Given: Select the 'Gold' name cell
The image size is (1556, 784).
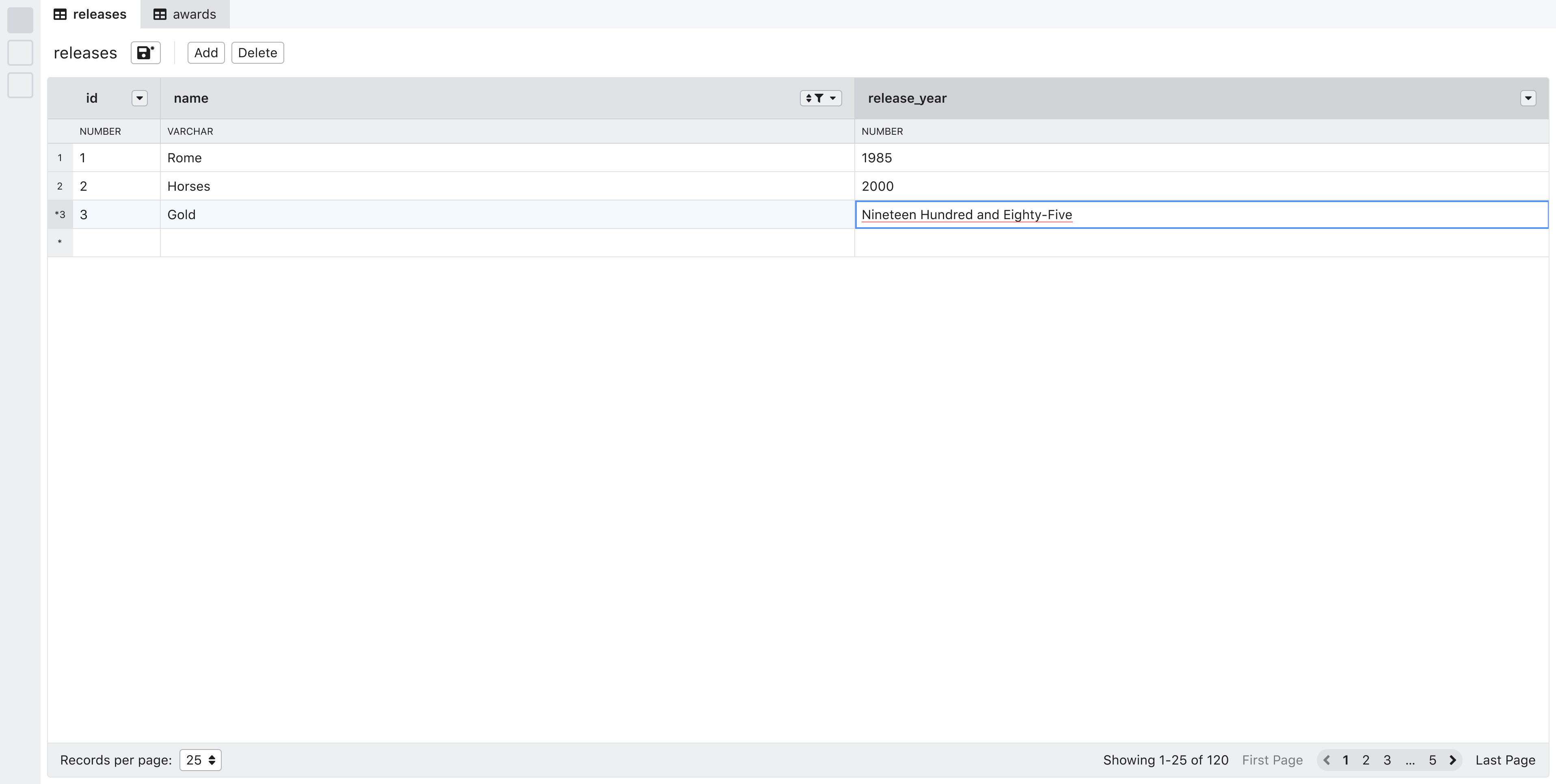Looking at the screenshot, I should point(508,214).
